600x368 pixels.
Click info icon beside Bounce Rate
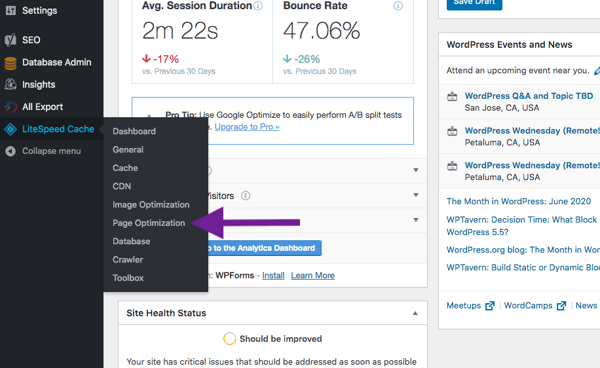pos(398,6)
